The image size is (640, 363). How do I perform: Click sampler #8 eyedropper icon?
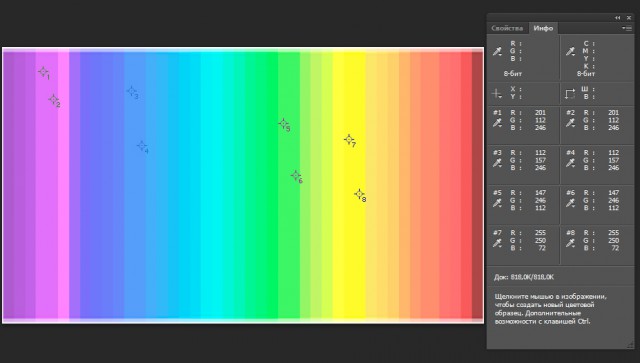pos(570,243)
